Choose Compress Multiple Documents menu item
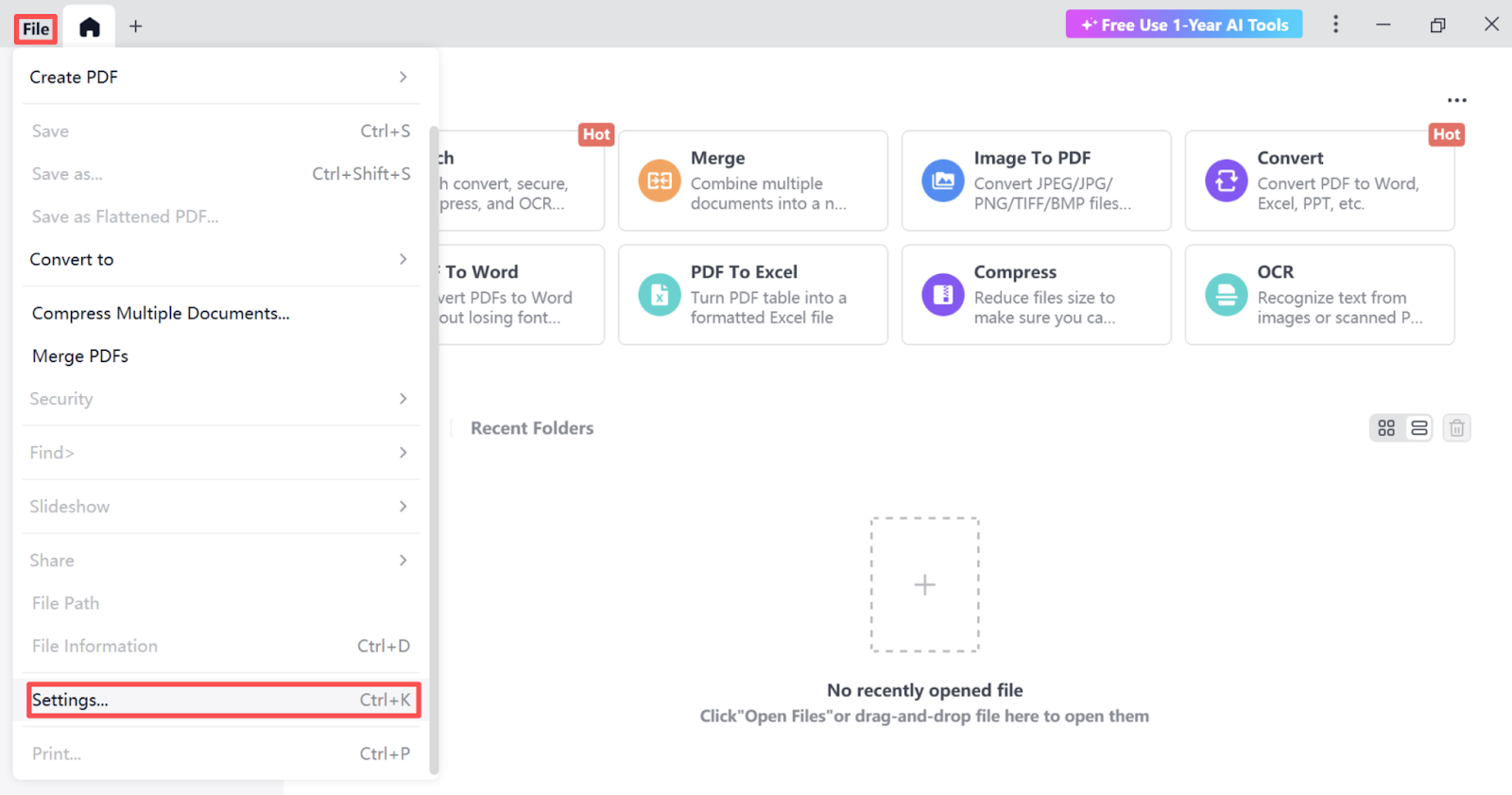 click(x=161, y=314)
